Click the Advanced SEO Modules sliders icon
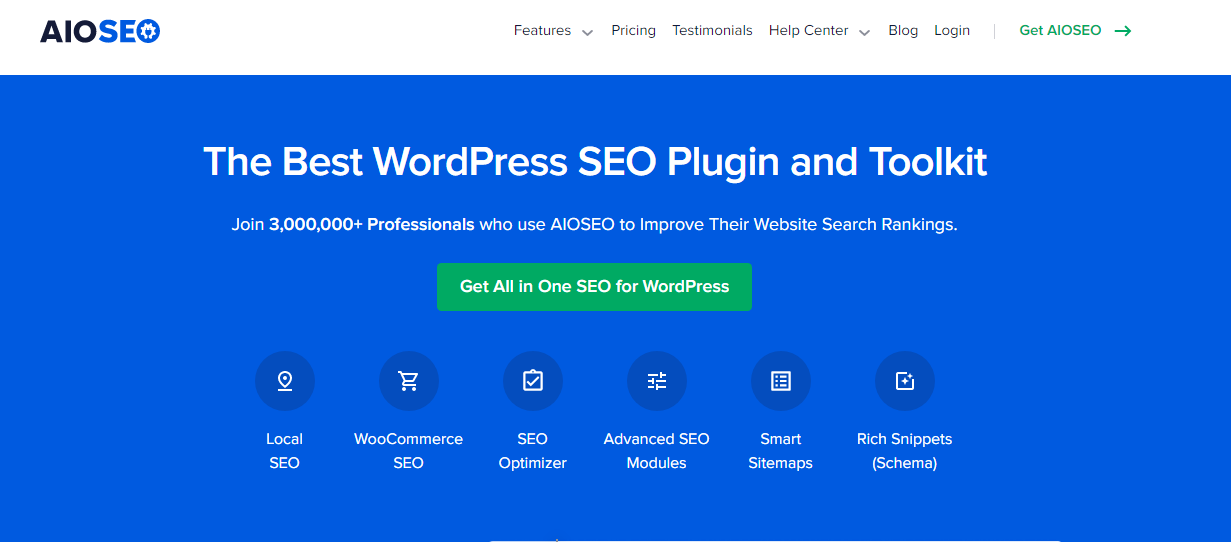This screenshot has width=1231, height=542. [657, 381]
